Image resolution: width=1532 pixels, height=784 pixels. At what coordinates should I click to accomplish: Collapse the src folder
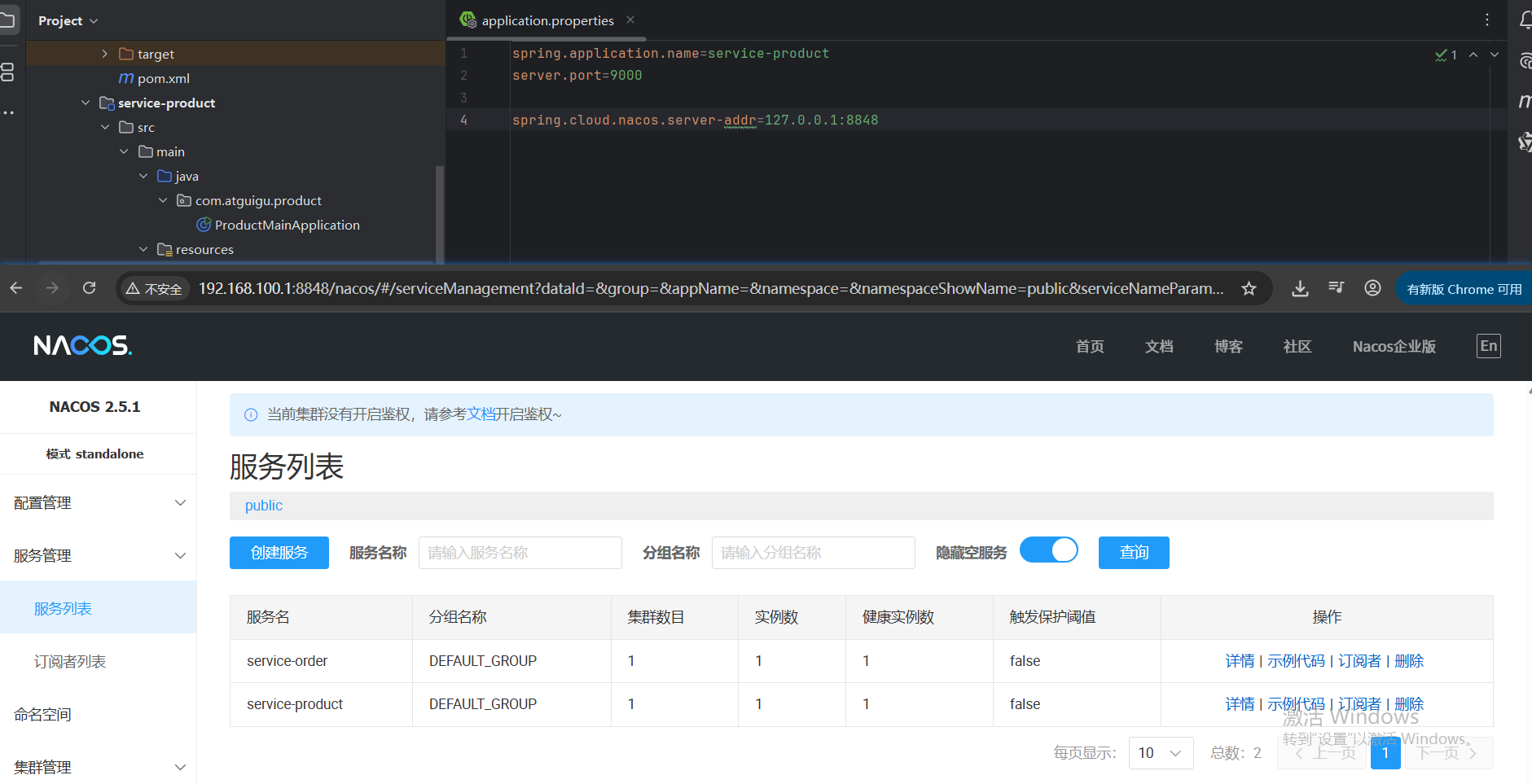tap(105, 127)
